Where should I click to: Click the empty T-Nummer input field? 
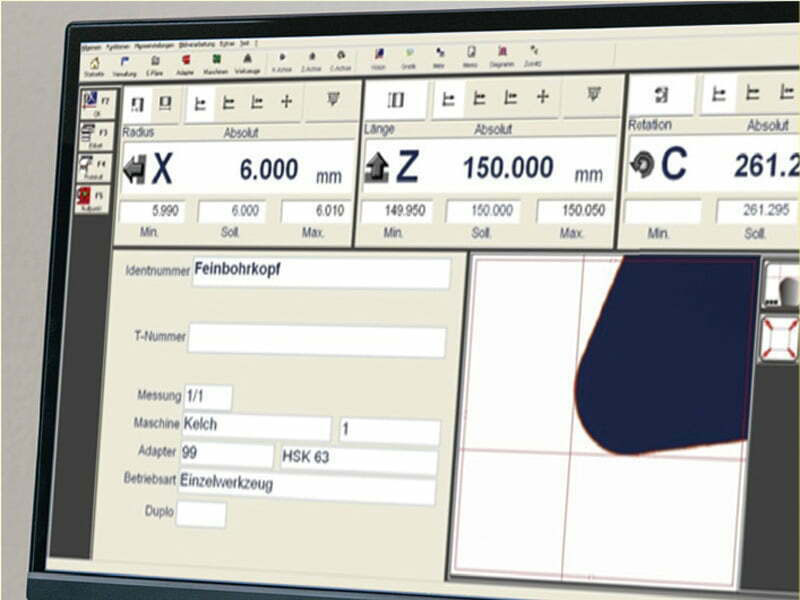pos(316,340)
